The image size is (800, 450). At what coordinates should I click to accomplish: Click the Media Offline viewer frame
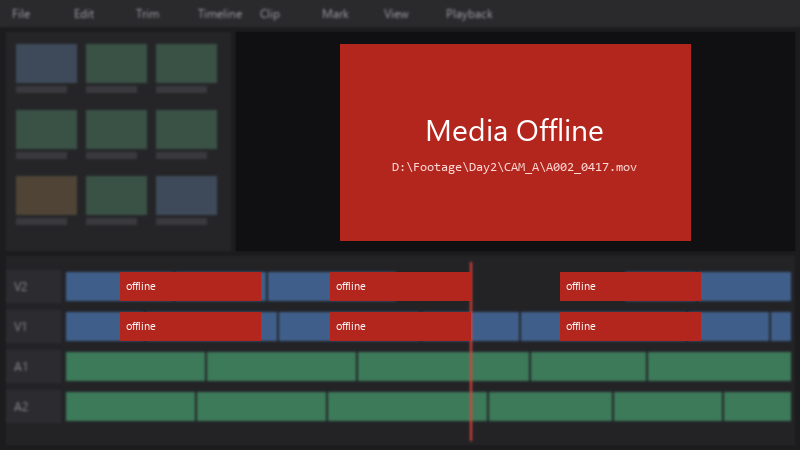point(515,142)
